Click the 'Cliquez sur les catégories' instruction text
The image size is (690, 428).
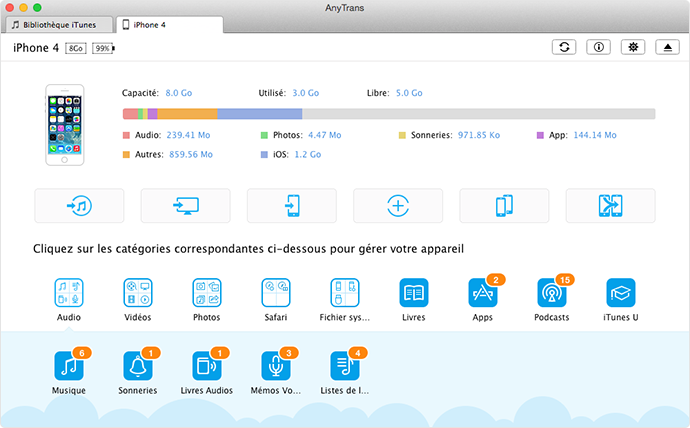(x=248, y=249)
